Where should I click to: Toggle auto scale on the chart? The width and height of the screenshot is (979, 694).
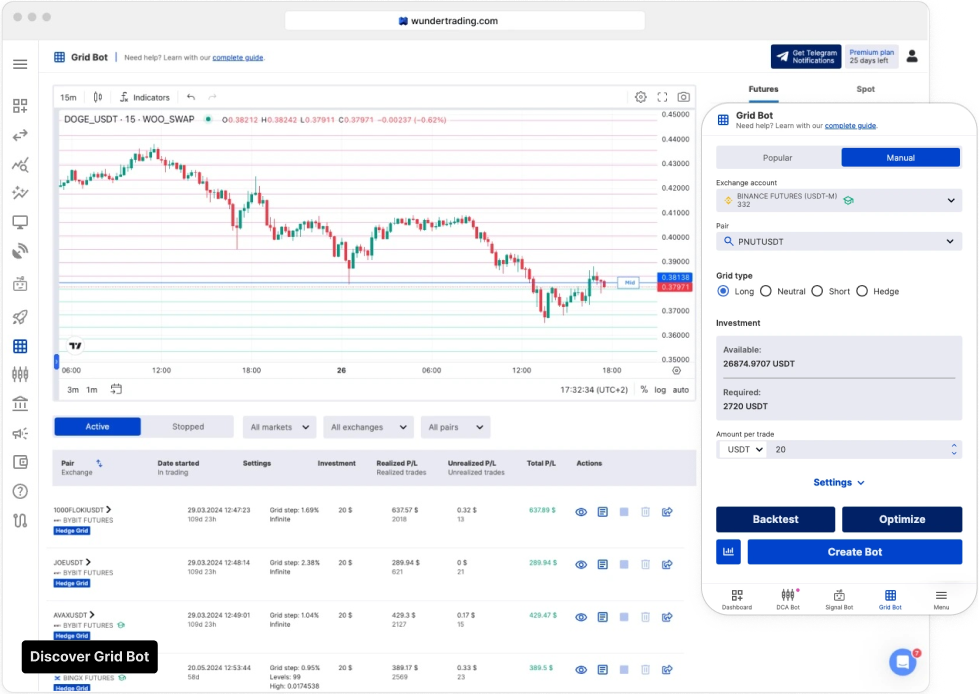click(681, 389)
